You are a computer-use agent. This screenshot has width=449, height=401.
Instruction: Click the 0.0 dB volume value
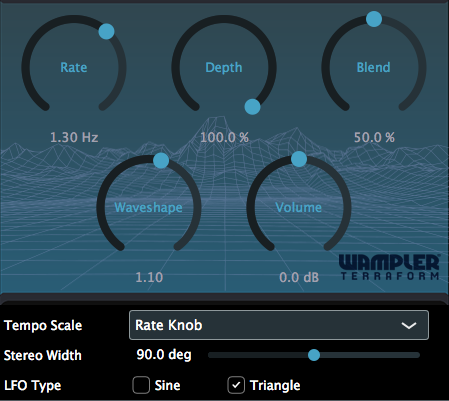(x=299, y=277)
